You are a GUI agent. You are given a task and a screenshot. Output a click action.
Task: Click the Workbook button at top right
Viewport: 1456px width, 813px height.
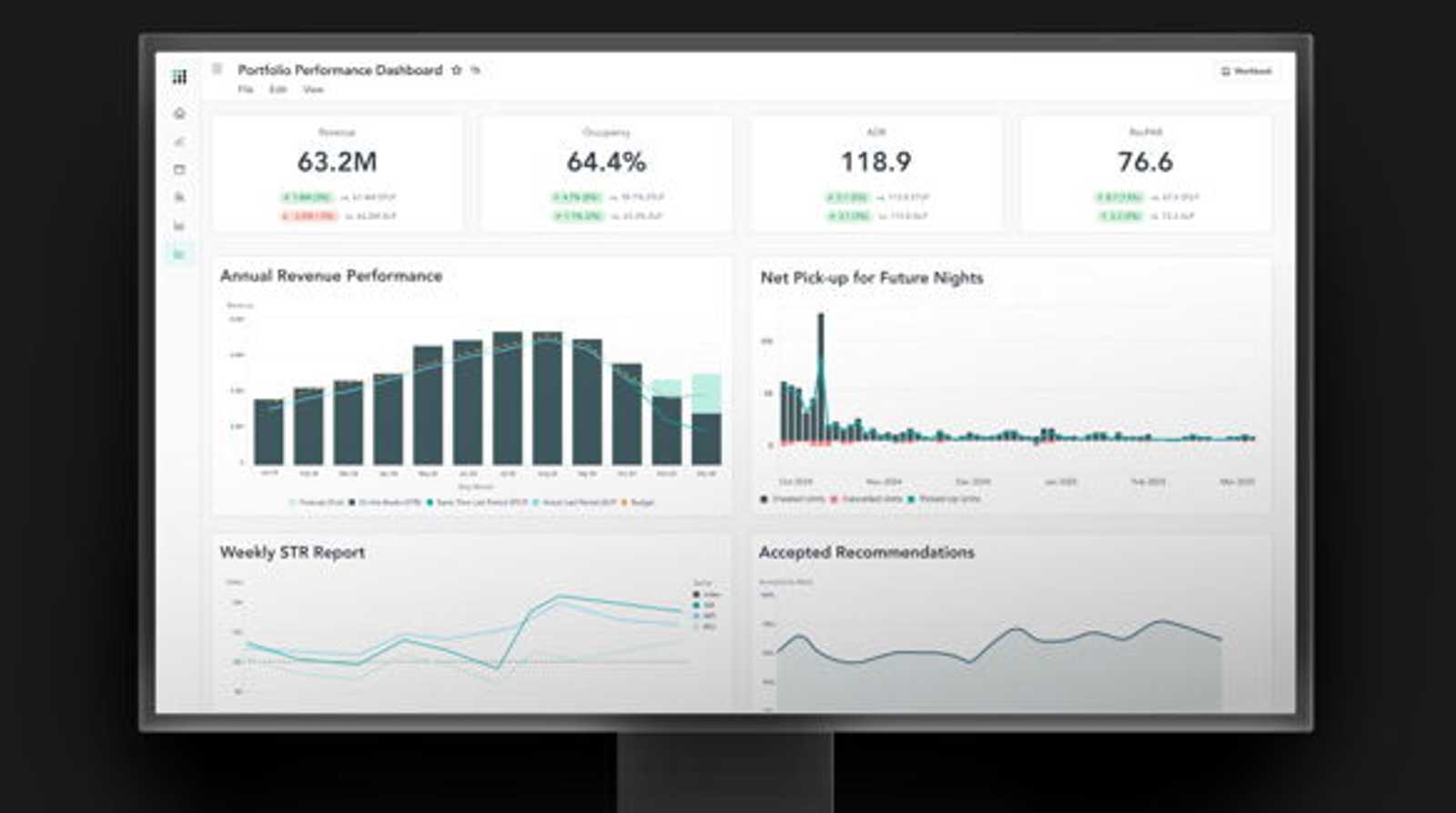coord(1246,71)
